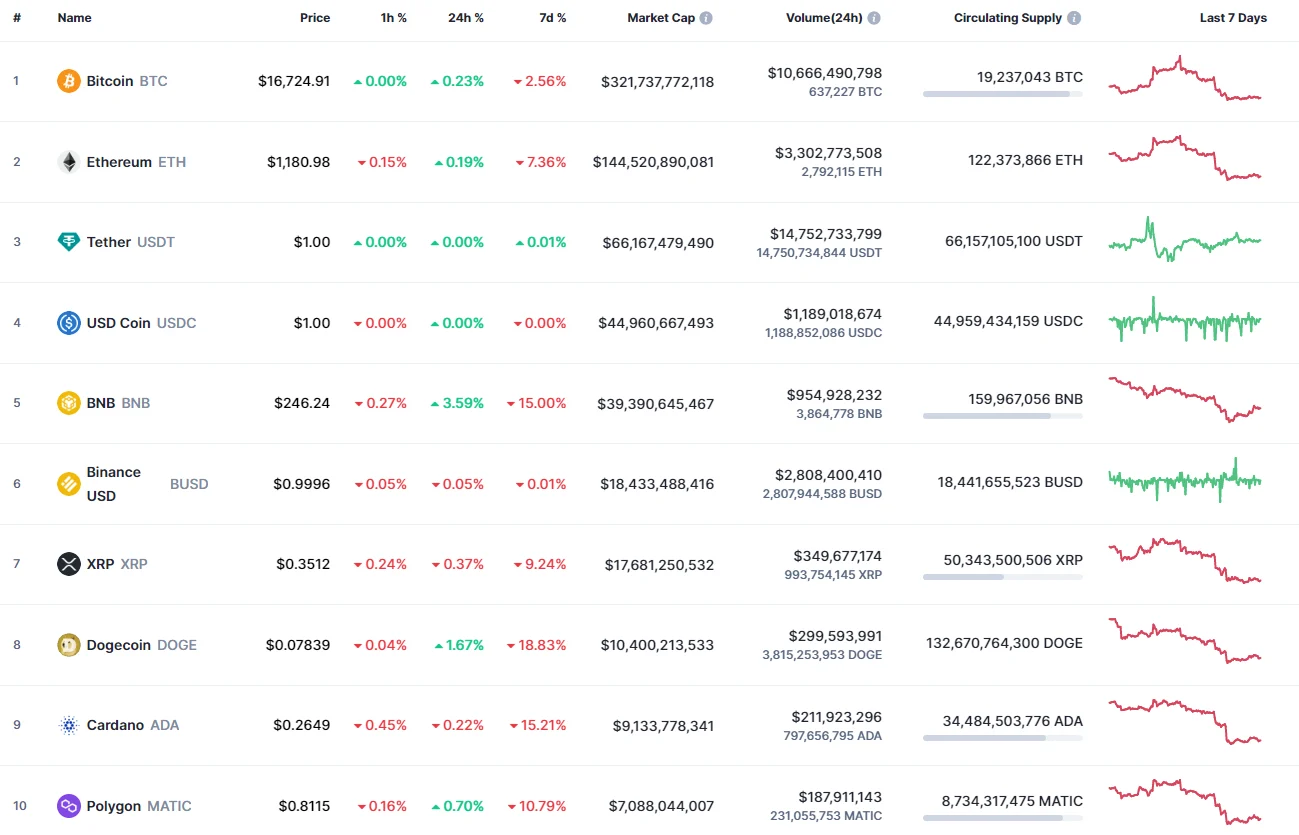Click Bitcoin's 7-day sparkline chart
Image resolution: width=1299 pixels, height=835 pixels.
(x=1184, y=81)
